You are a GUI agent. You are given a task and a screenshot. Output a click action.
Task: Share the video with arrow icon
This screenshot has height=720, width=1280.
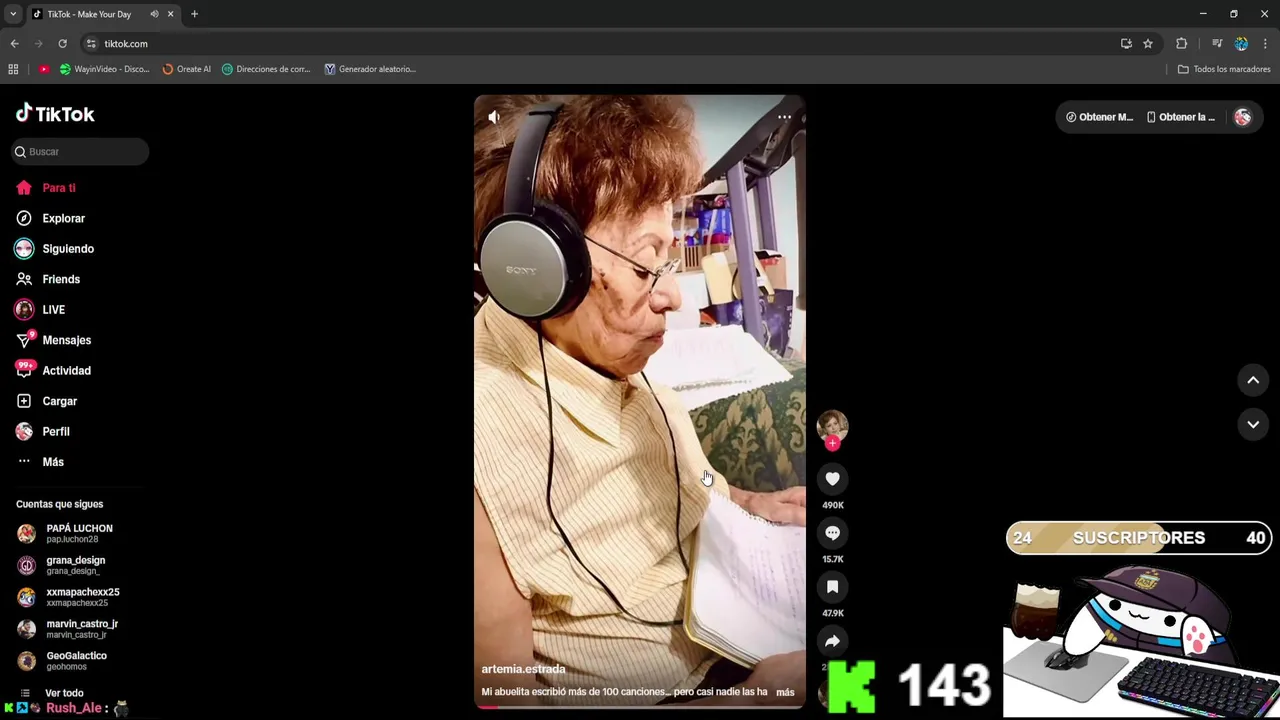tap(832, 641)
